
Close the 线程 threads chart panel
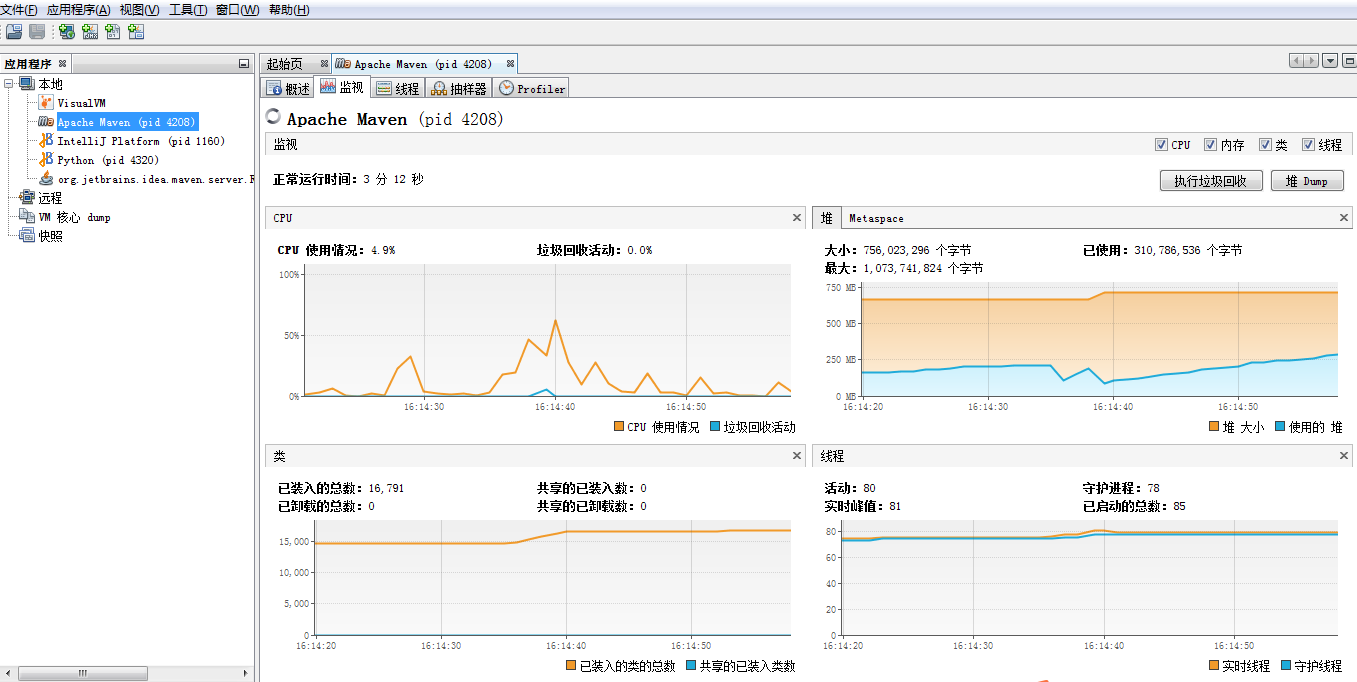1344,455
